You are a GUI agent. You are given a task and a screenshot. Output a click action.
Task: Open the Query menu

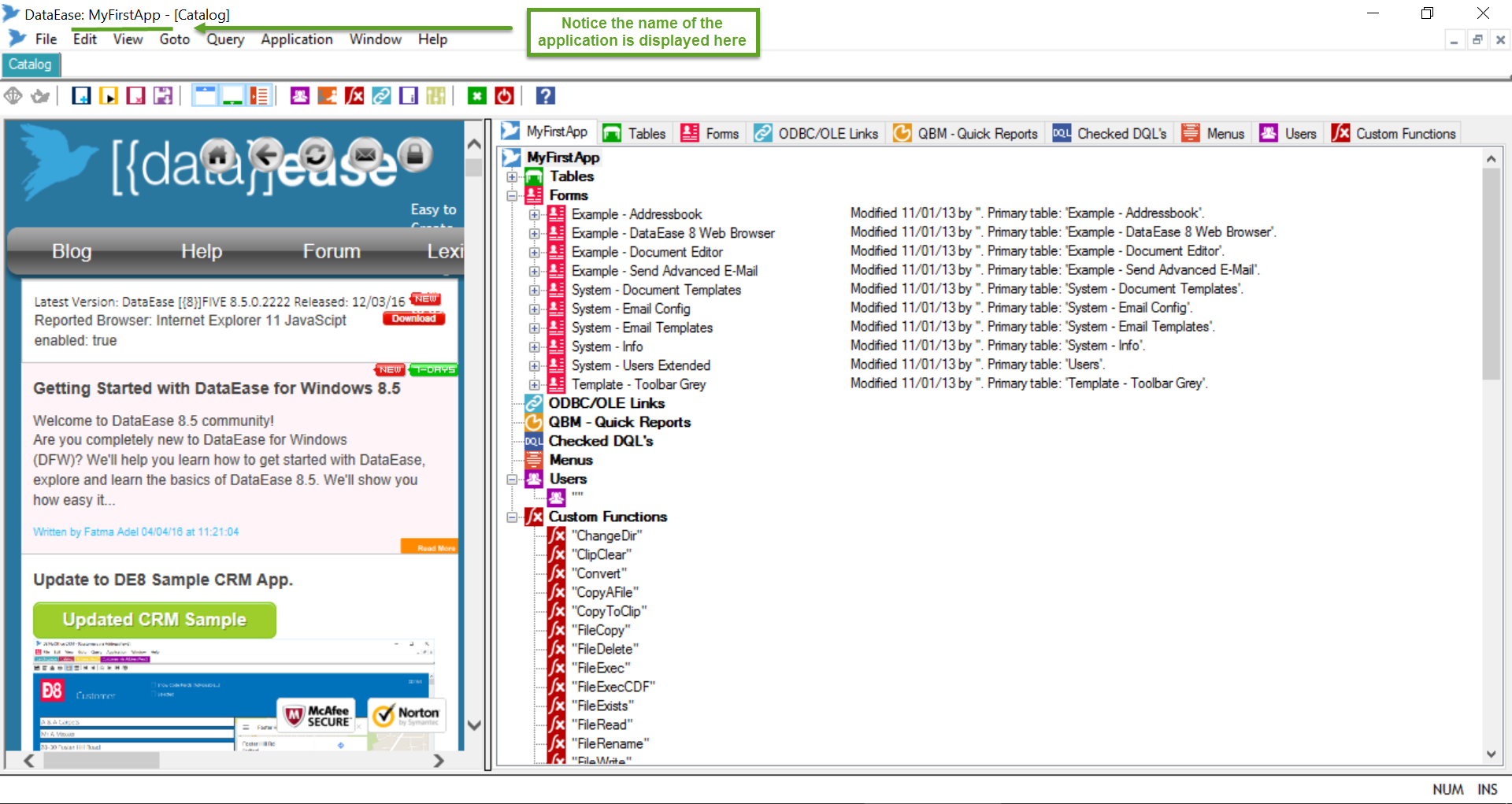(x=225, y=39)
